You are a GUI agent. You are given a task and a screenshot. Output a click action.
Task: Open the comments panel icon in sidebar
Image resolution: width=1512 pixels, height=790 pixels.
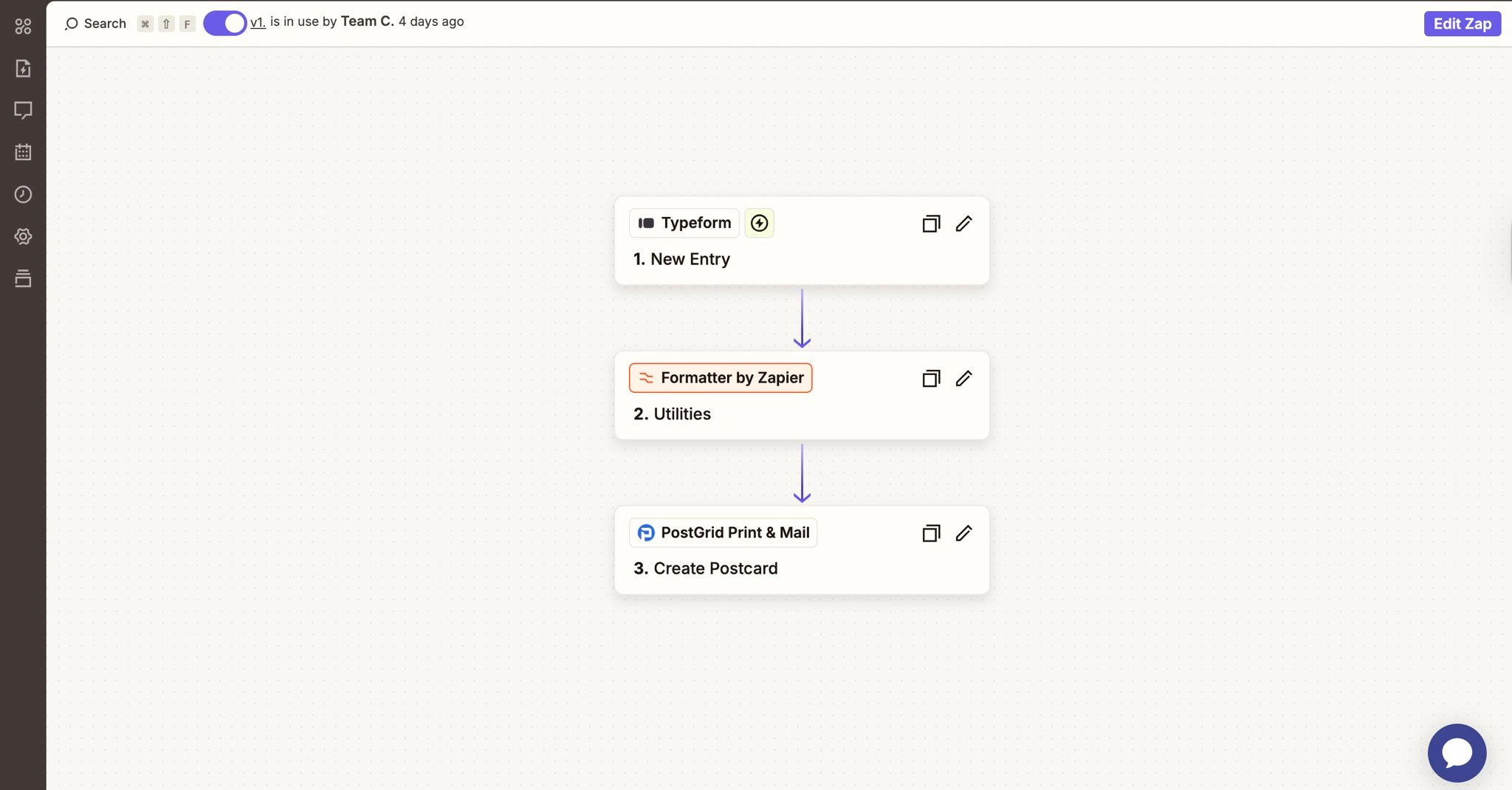pos(23,110)
